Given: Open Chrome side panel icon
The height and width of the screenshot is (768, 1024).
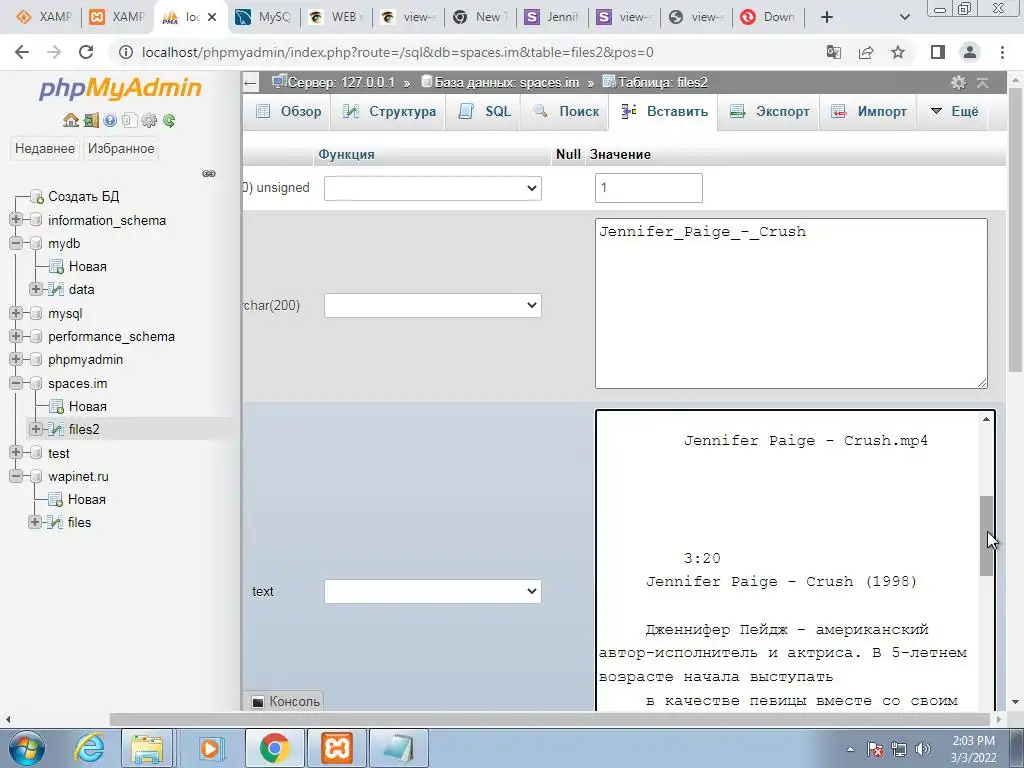Looking at the screenshot, I should pyautogui.click(x=938, y=52).
